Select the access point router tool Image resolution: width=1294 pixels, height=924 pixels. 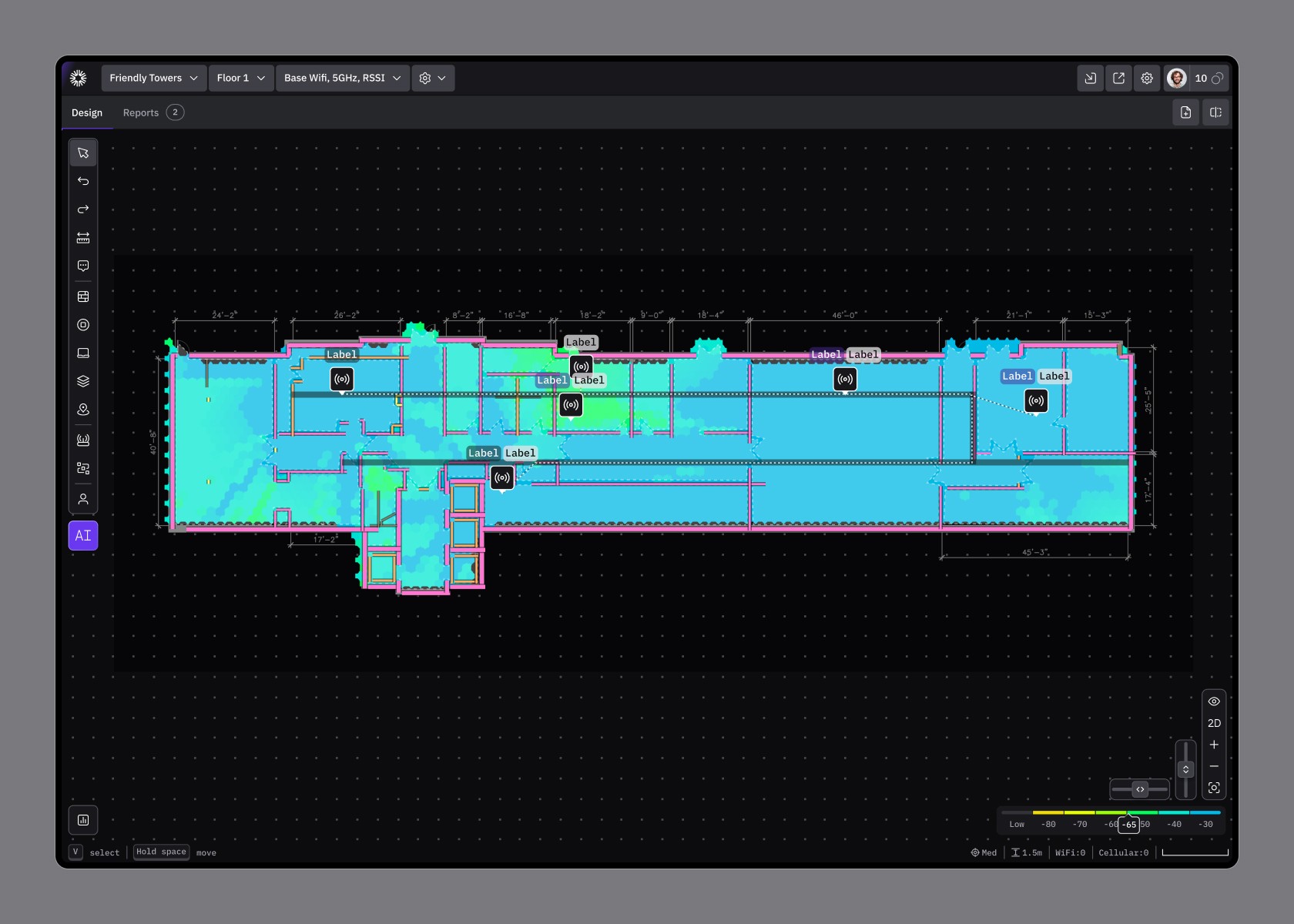pos(83,440)
